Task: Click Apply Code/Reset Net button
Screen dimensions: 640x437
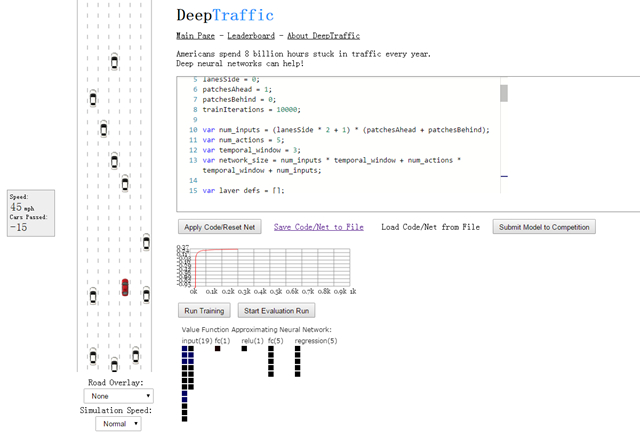Action: point(220,227)
